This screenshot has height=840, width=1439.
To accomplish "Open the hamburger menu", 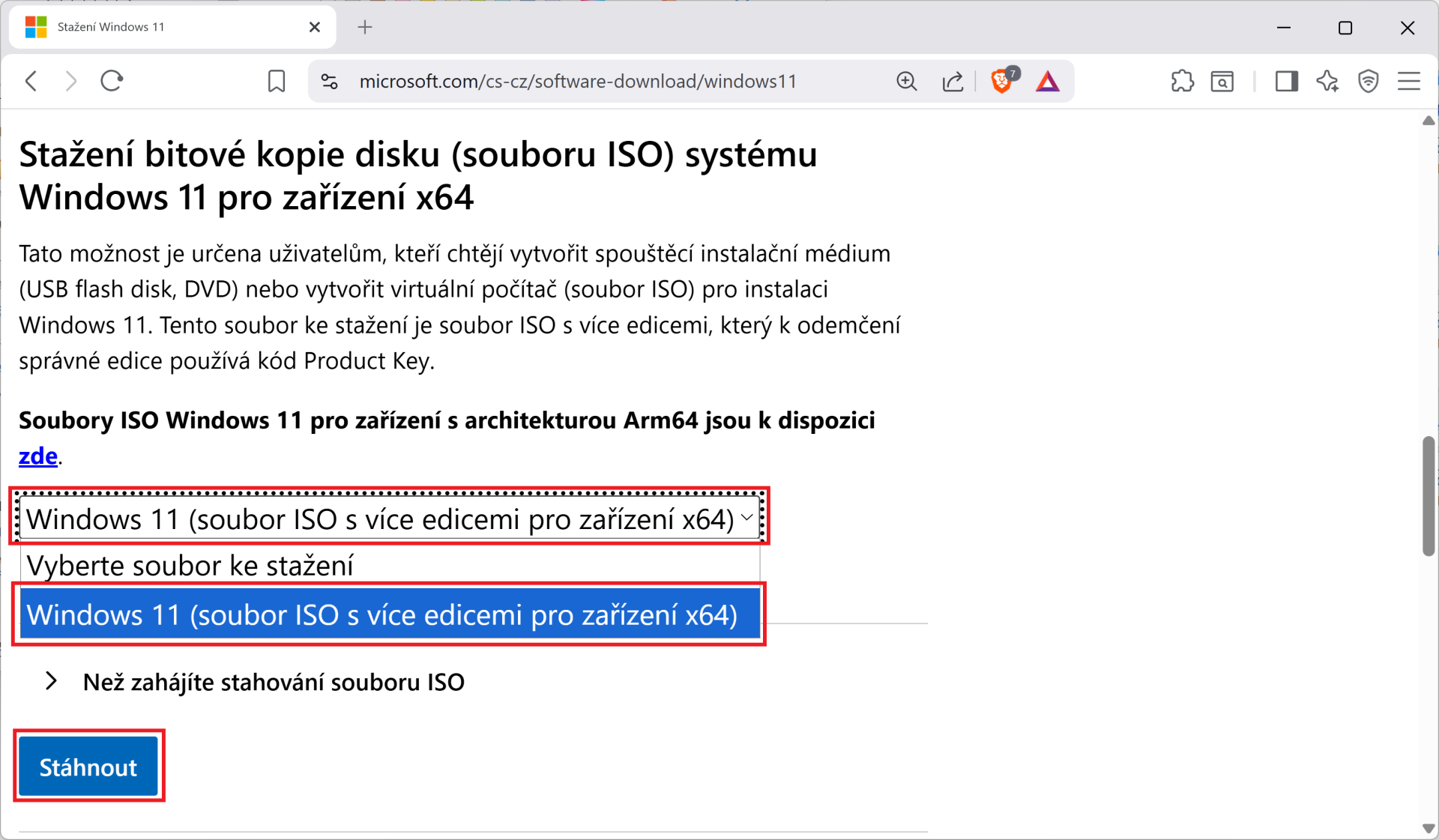I will point(1409,81).
